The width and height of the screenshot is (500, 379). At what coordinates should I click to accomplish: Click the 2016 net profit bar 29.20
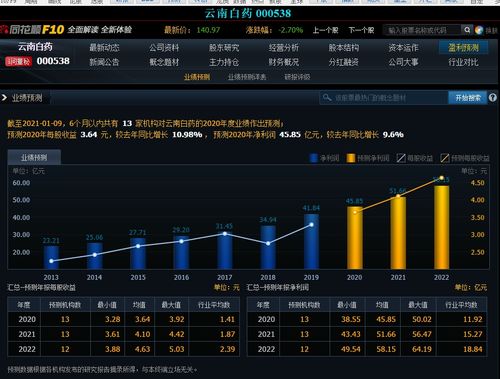pos(181,252)
